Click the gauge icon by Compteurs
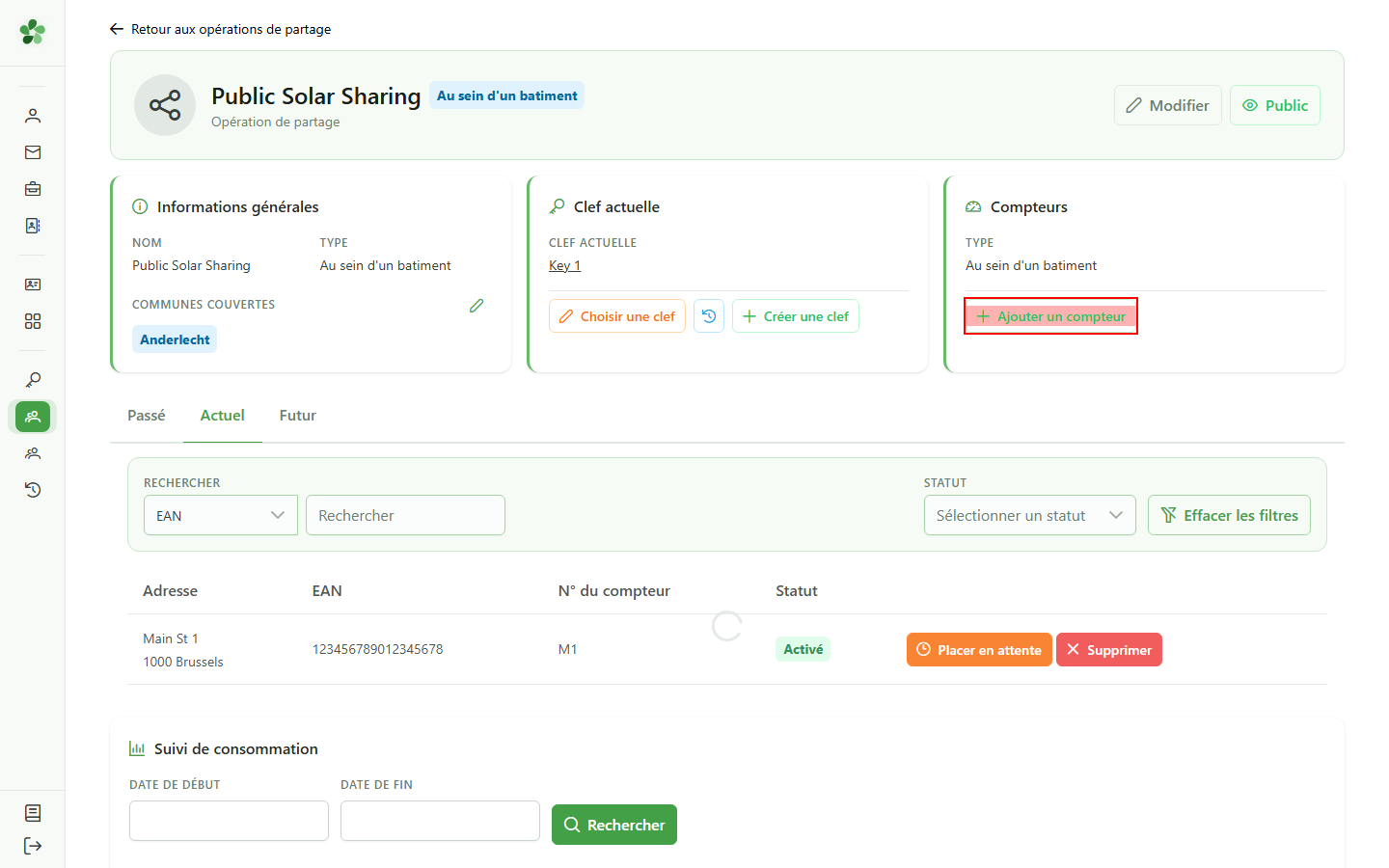The width and height of the screenshot is (1389, 868). [973, 206]
